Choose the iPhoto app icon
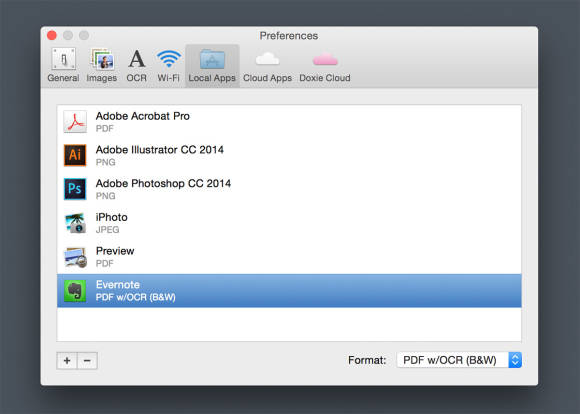 (75, 223)
